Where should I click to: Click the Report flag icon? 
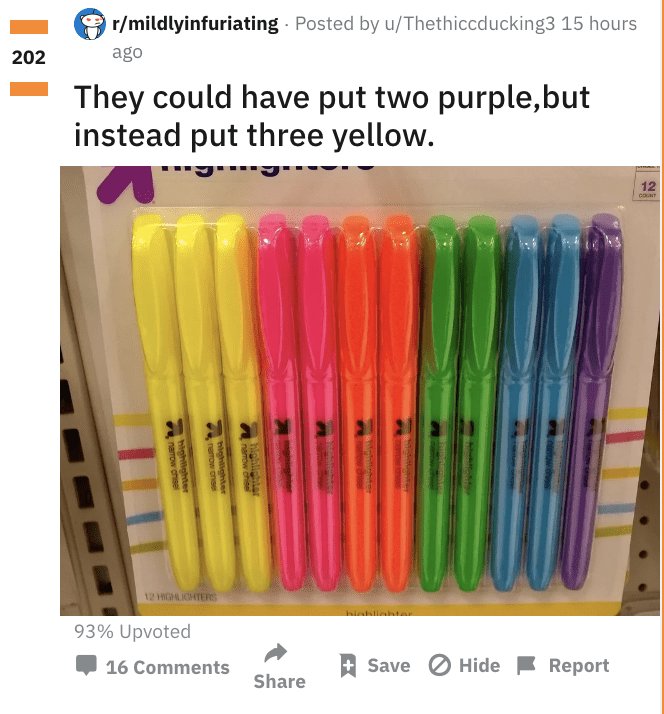point(526,666)
